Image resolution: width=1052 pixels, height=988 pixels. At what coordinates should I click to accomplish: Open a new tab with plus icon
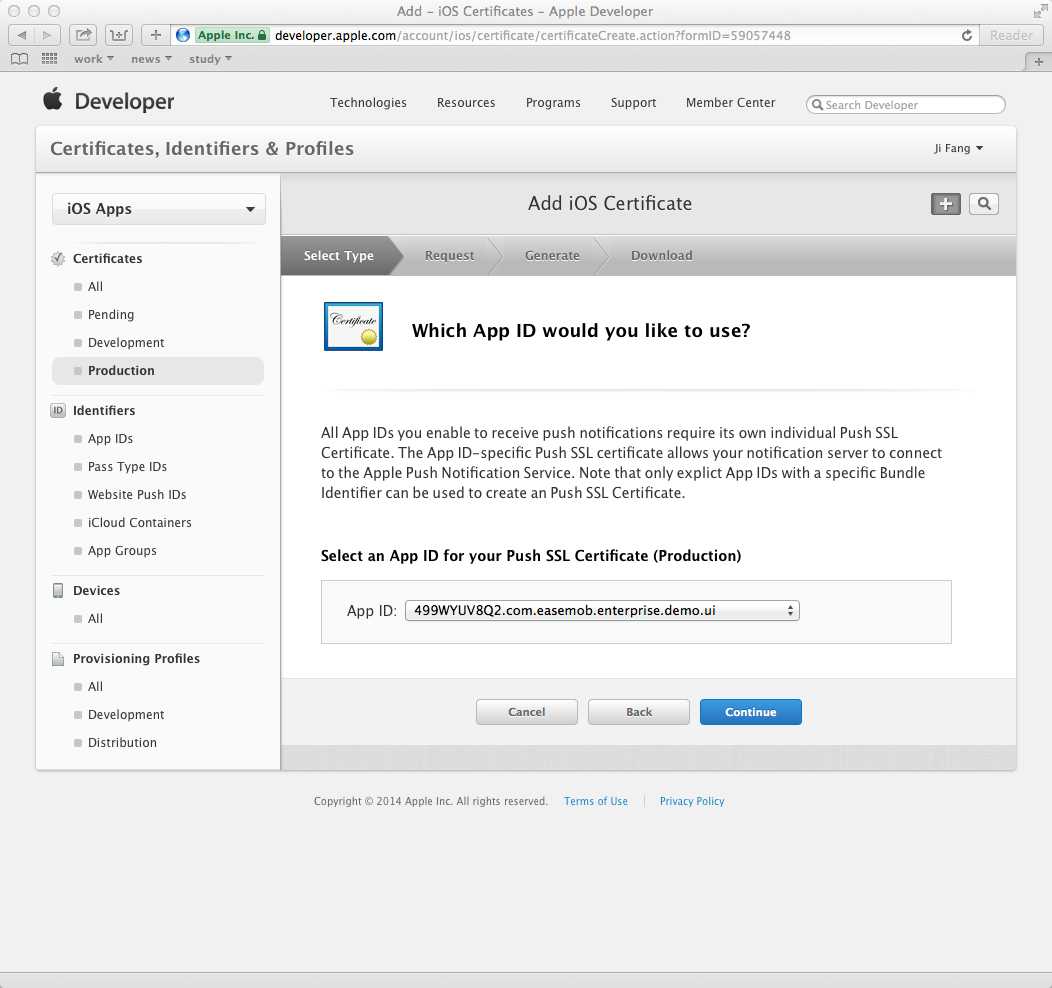(1039, 62)
